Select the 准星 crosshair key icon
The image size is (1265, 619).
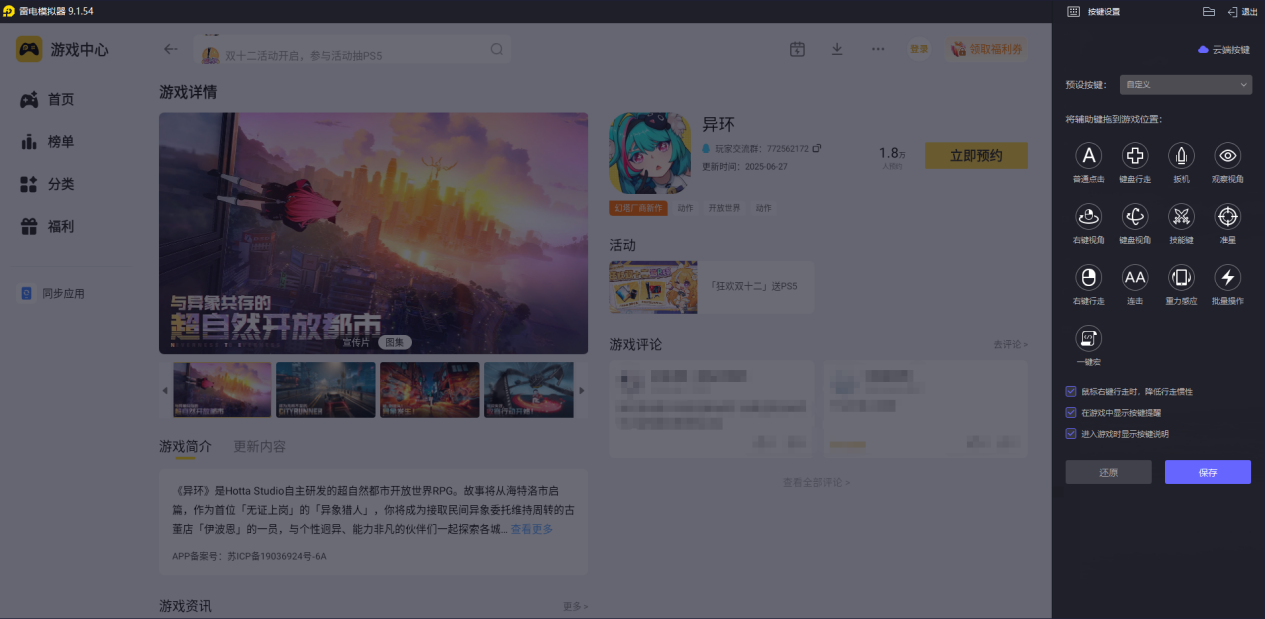click(1228, 216)
